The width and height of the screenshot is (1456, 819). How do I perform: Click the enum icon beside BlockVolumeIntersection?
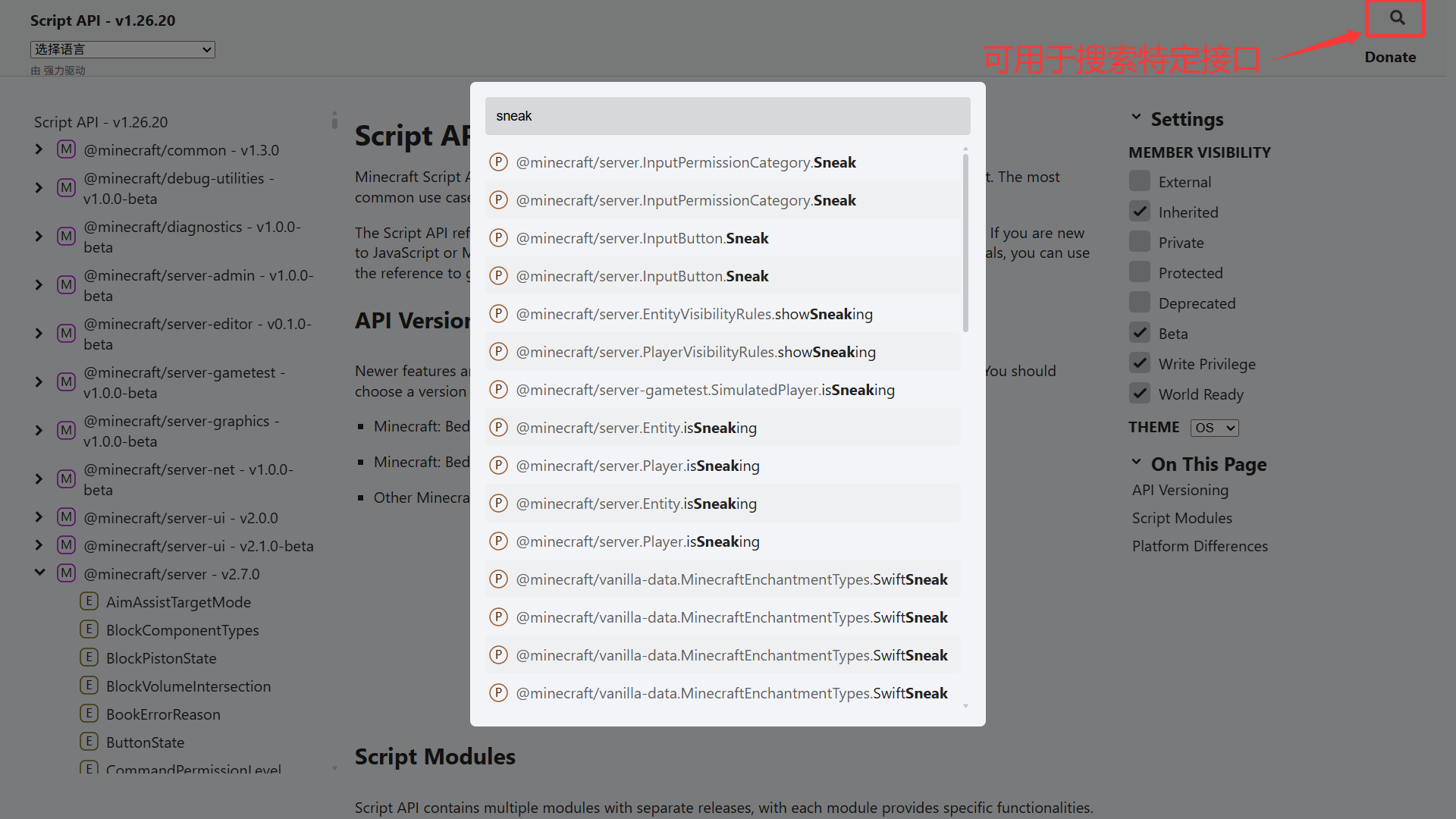click(x=89, y=686)
